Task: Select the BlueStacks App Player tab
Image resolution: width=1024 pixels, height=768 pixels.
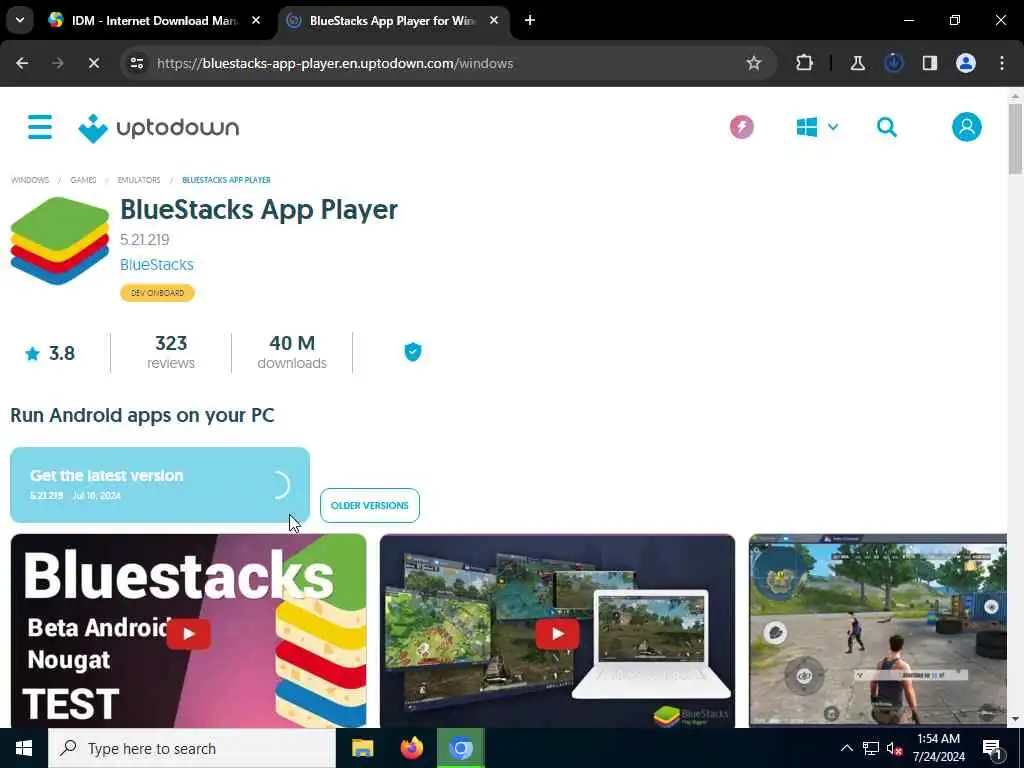Action: 392,20
